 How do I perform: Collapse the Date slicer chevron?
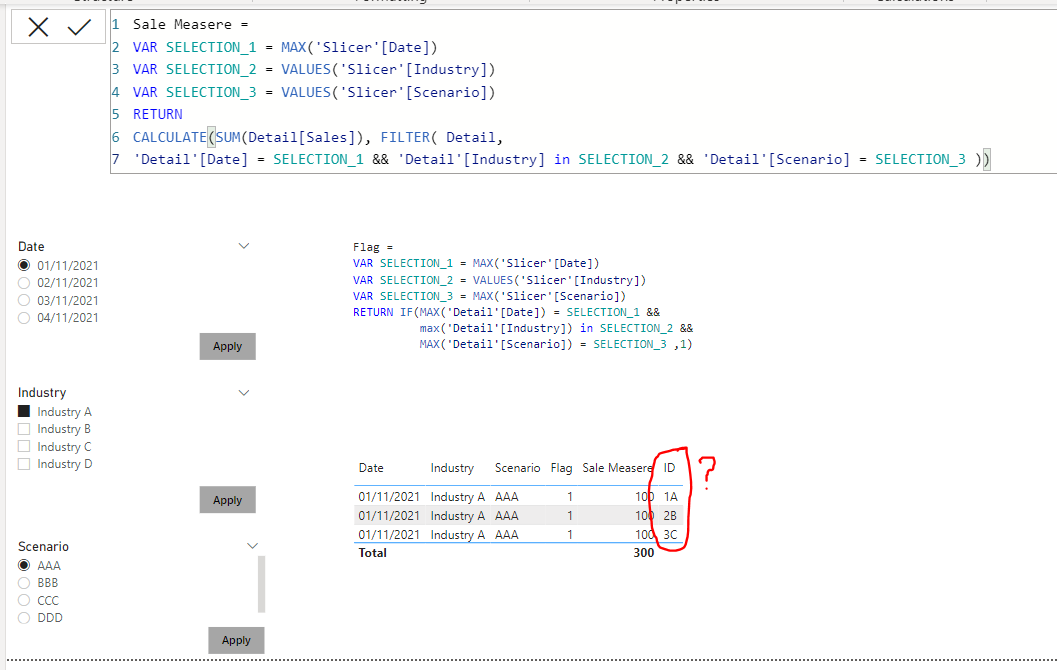244,246
